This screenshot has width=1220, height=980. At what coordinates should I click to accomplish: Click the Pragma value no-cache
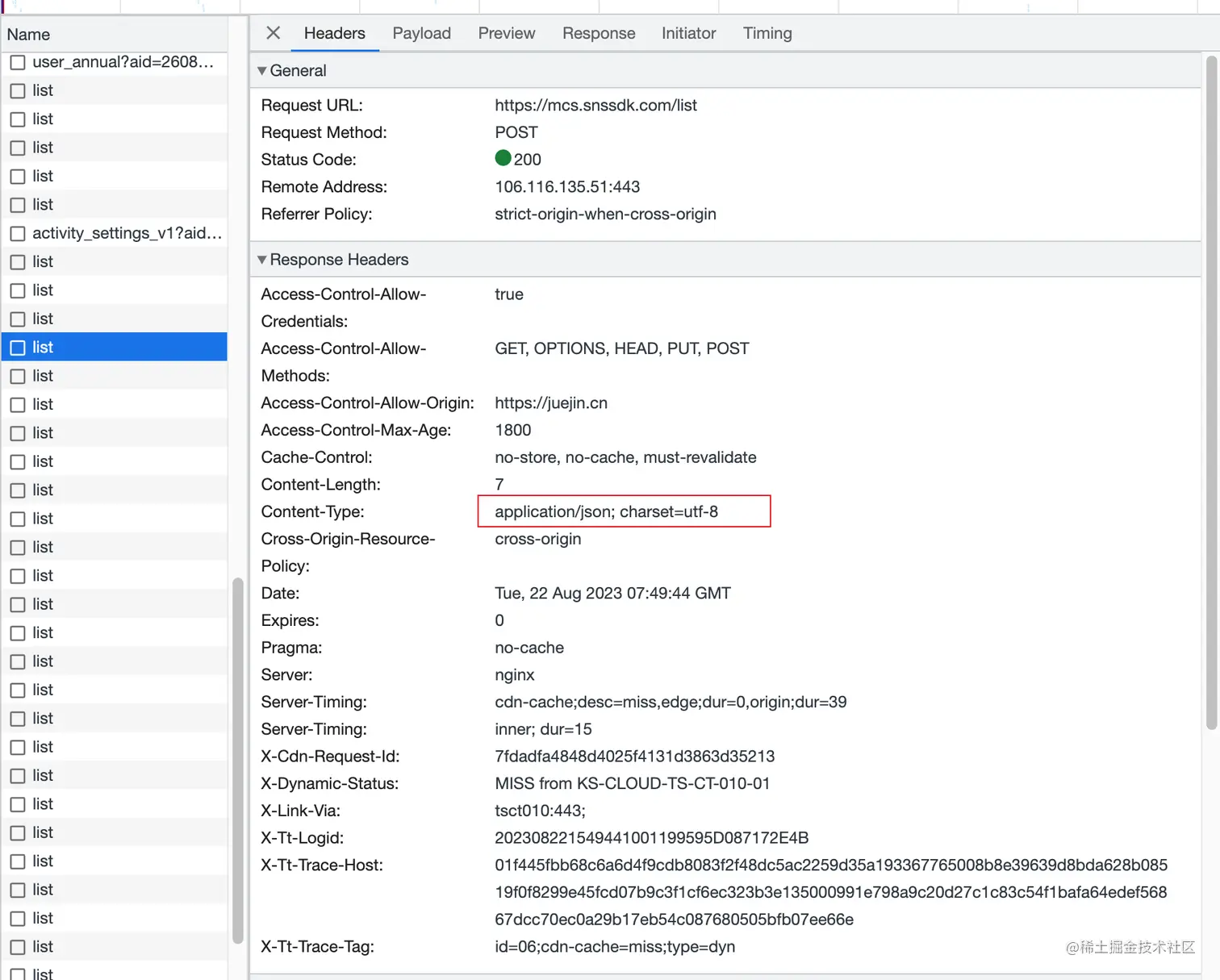tap(529, 648)
